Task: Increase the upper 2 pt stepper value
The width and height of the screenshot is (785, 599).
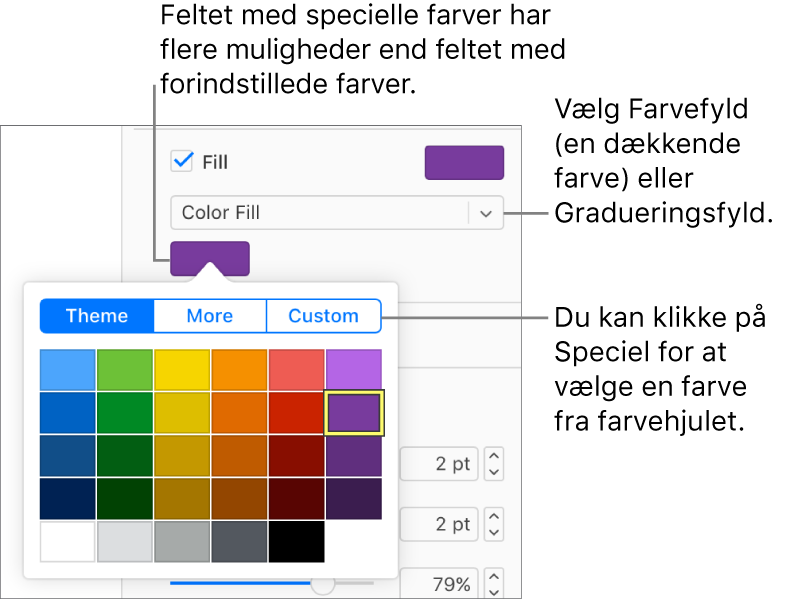Action: (x=494, y=456)
